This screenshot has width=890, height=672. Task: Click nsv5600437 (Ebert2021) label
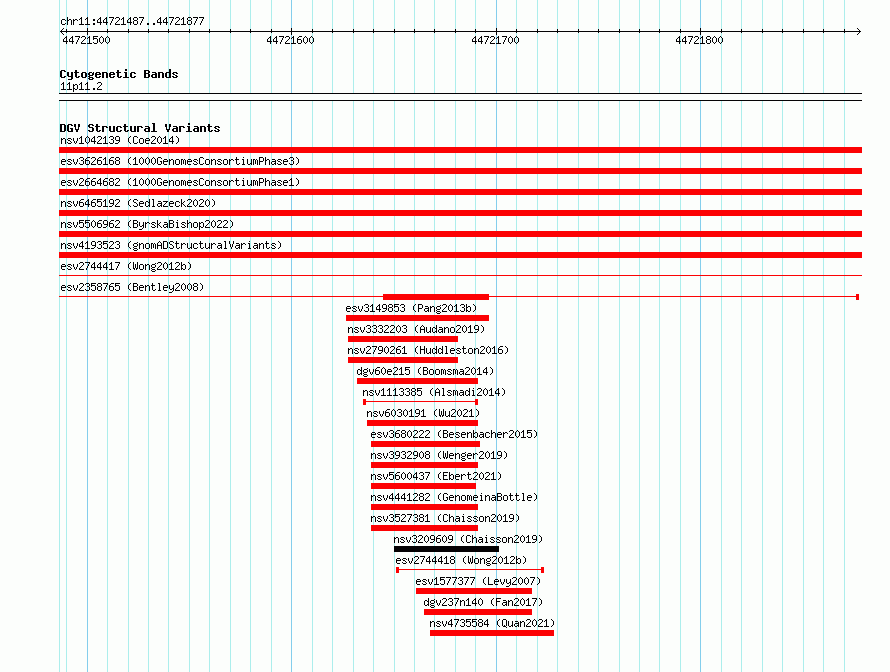tap(436, 476)
